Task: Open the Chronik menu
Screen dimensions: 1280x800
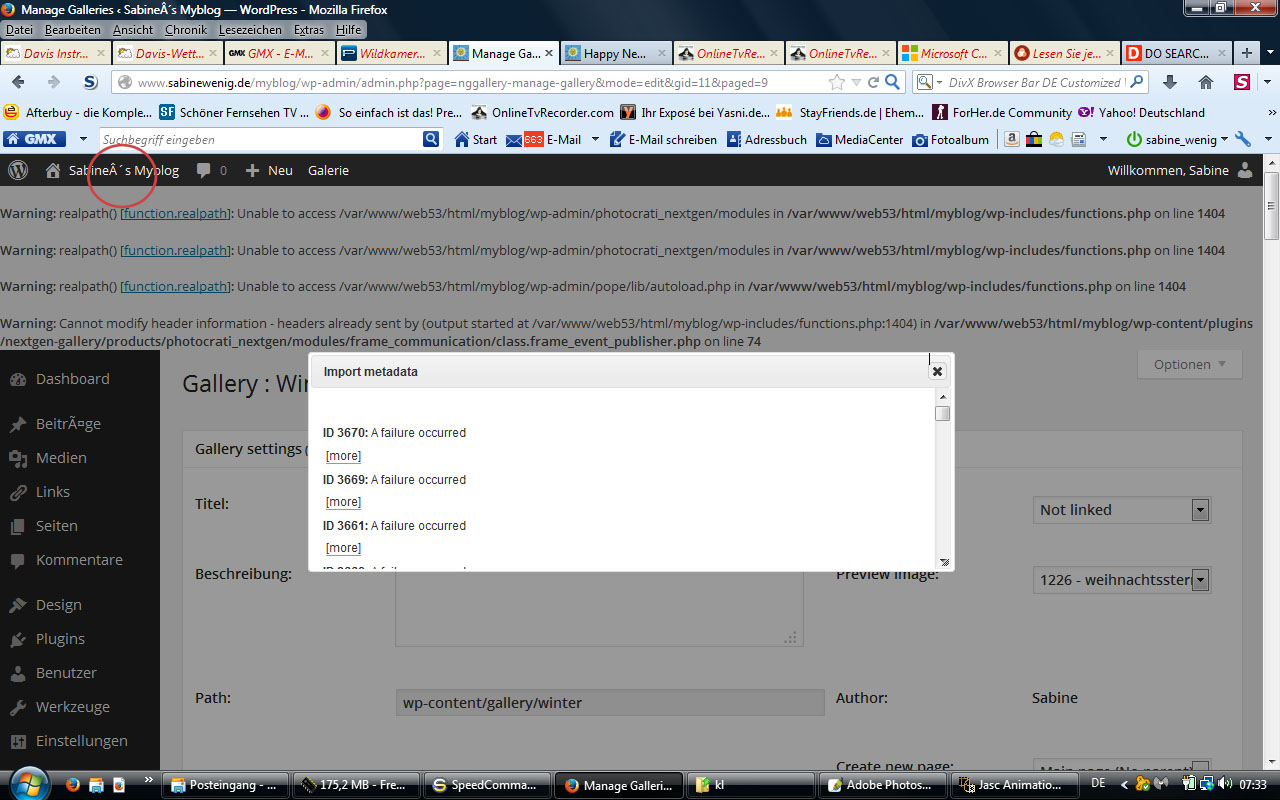Action: click(186, 30)
